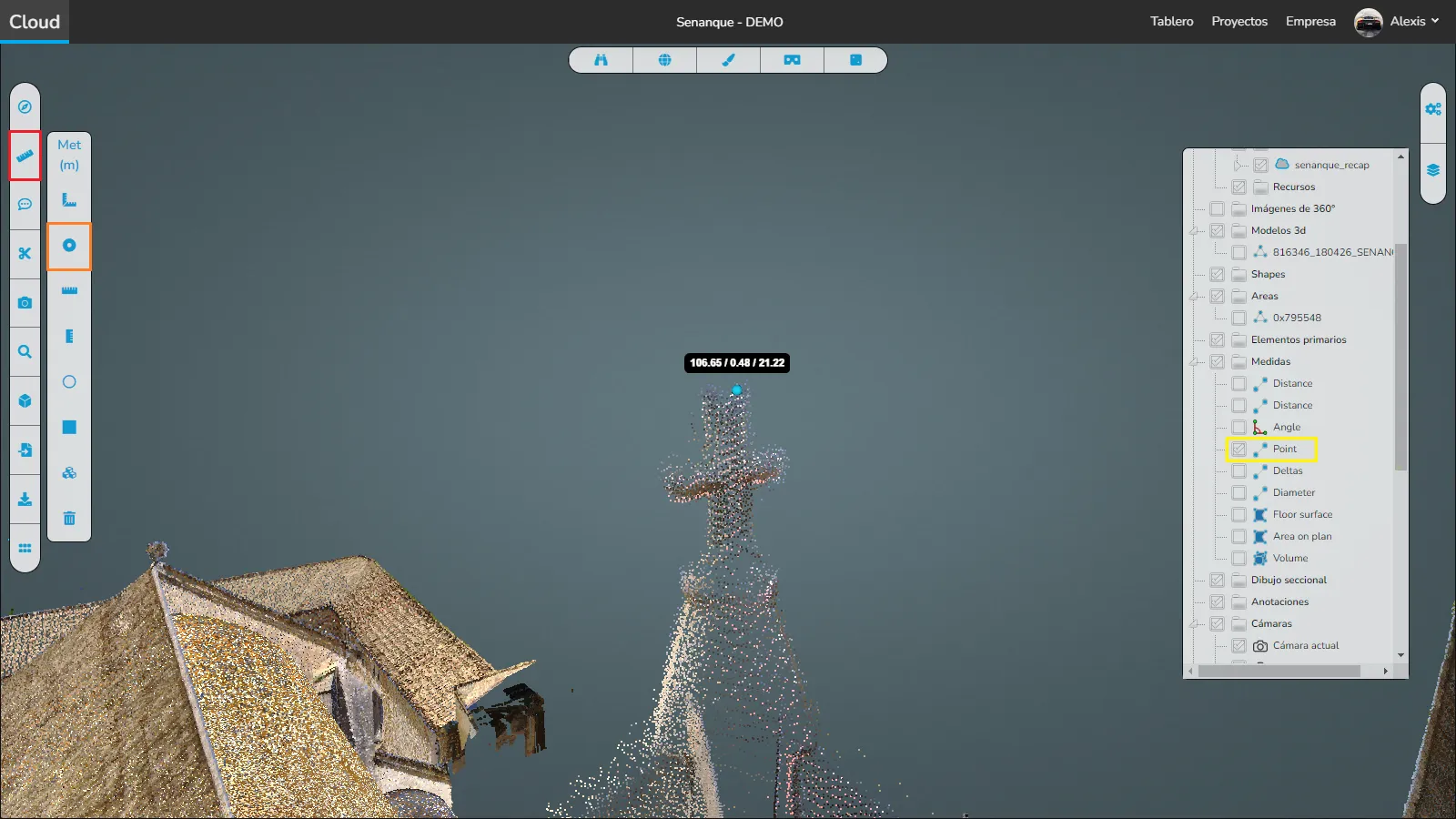
Task: Select the Elementos primarios folder
Action: pos(1299,339)
